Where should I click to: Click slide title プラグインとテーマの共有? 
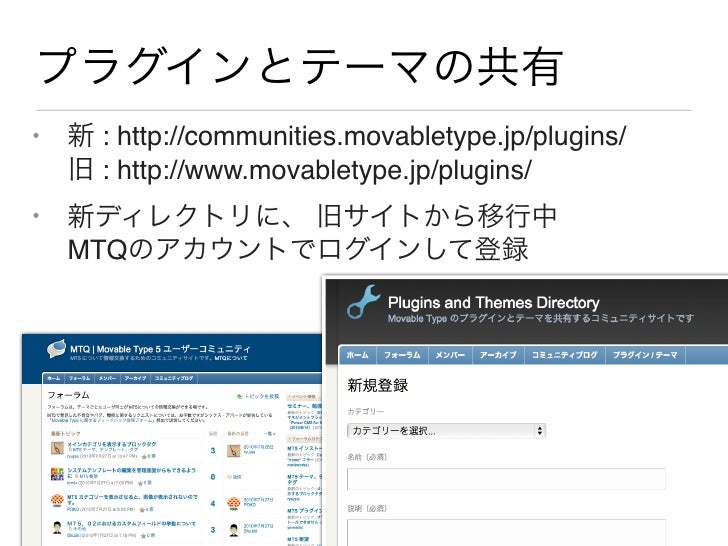click(x=301, y=67)
